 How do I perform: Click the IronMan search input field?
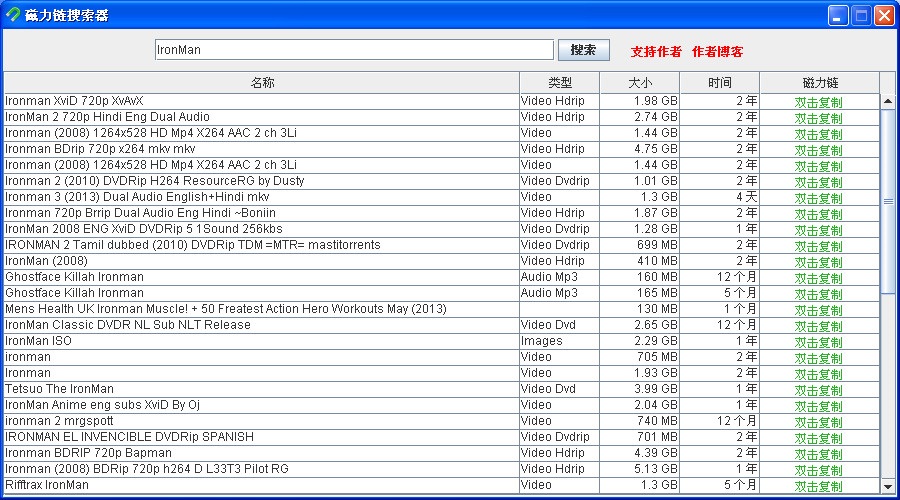tap(354, 50)
